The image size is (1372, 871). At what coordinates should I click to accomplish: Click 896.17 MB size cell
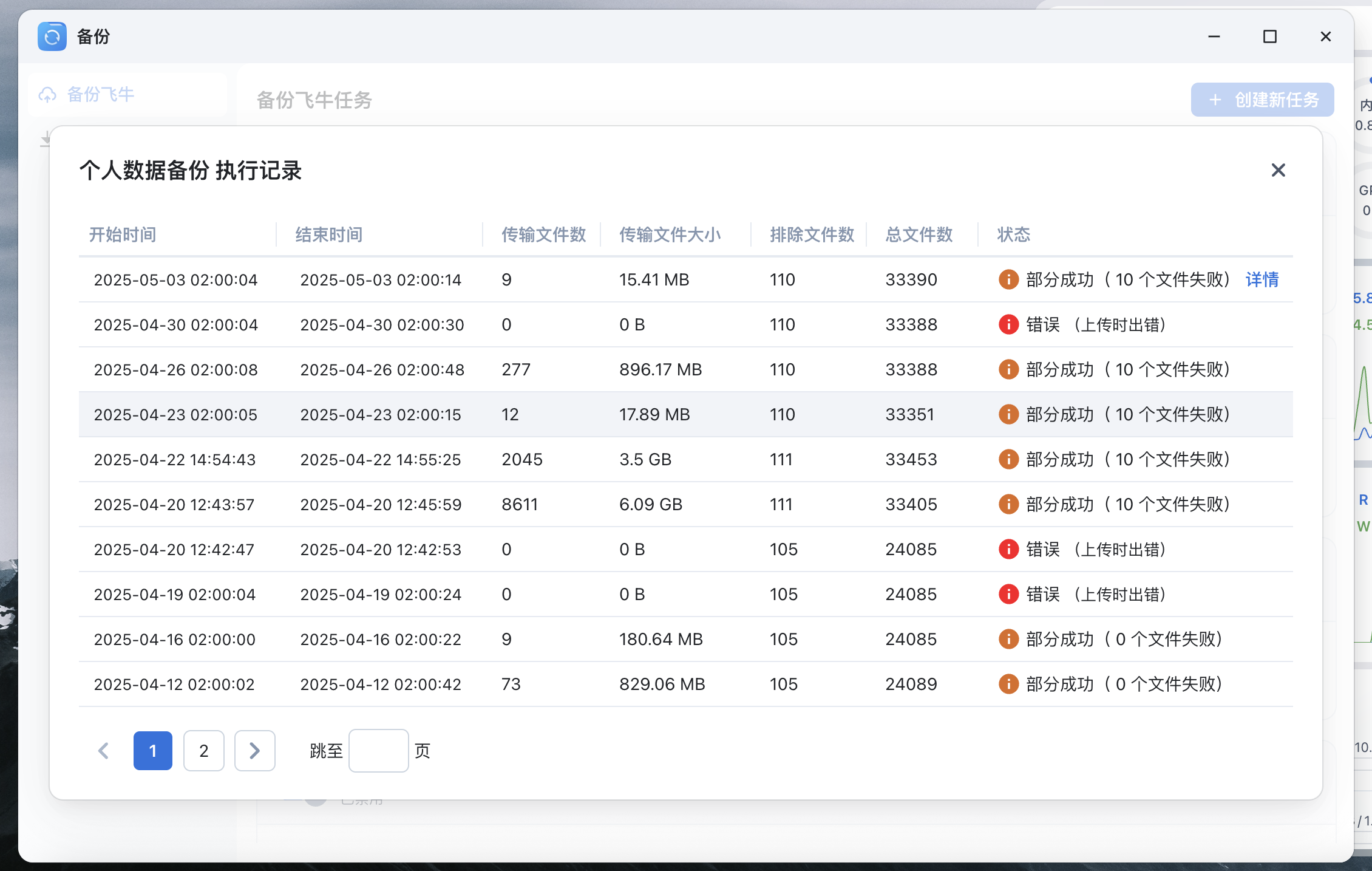(x=661, y=369)
